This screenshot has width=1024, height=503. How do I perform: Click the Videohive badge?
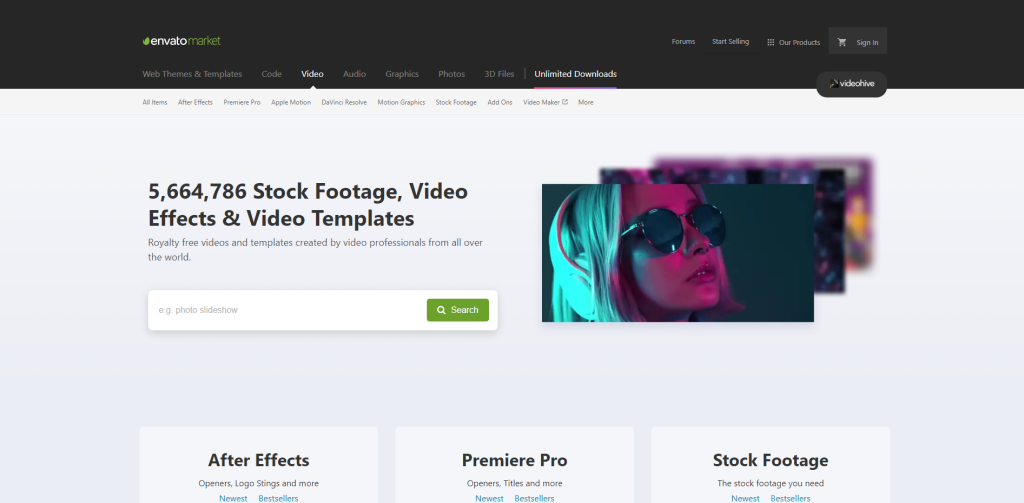click(852, 84)
